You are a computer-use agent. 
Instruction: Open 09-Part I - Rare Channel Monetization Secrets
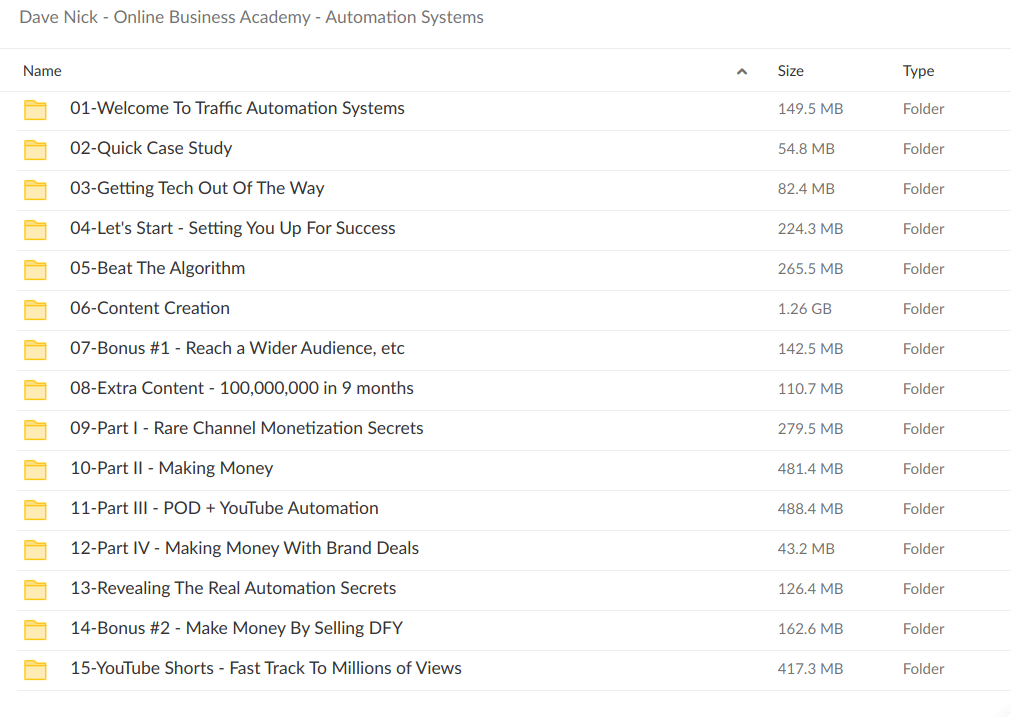(x=246, y=429)
